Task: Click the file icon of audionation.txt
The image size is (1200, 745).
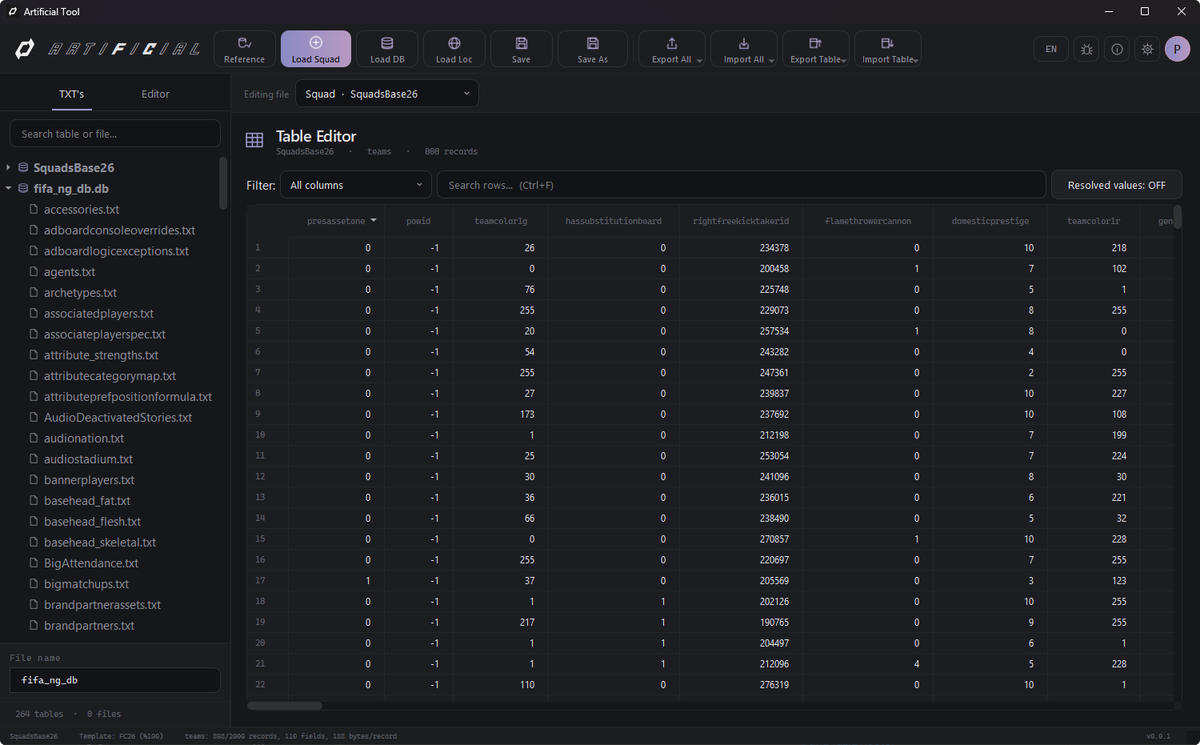Action: [x=34, y=438]
